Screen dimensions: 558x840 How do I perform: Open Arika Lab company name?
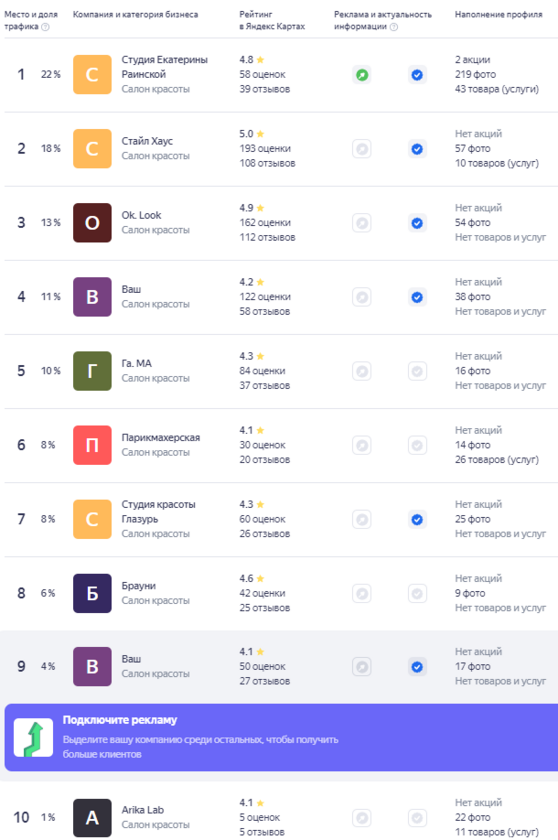(142, 810)
